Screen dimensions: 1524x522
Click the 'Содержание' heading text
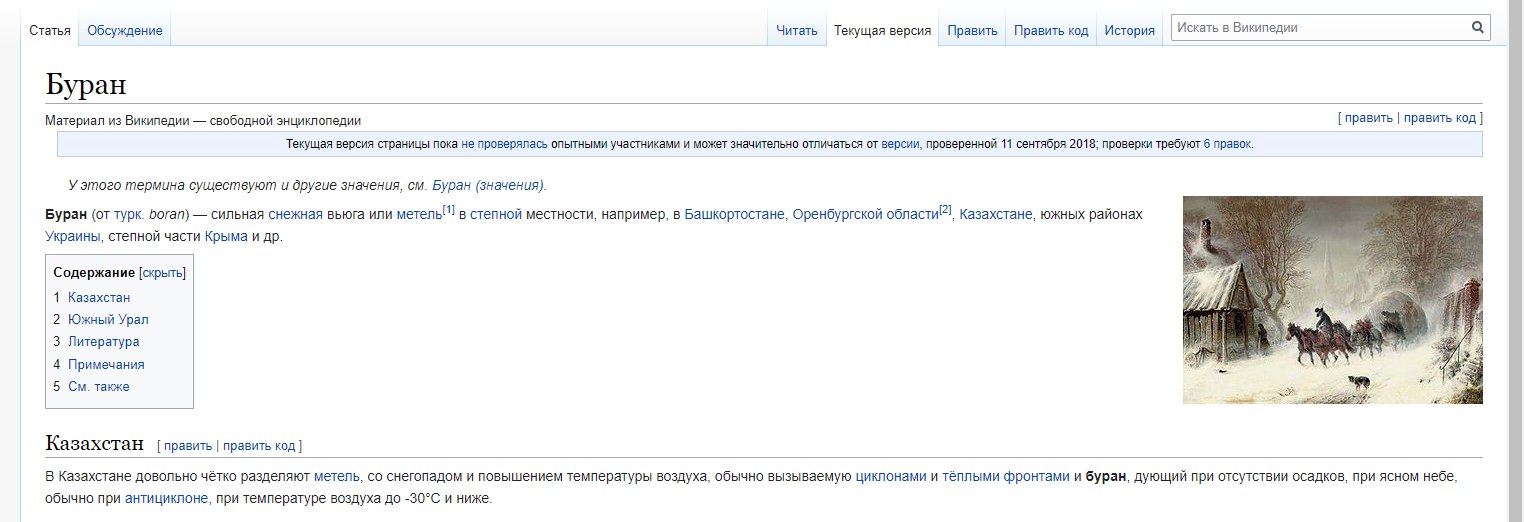(94, 272)
